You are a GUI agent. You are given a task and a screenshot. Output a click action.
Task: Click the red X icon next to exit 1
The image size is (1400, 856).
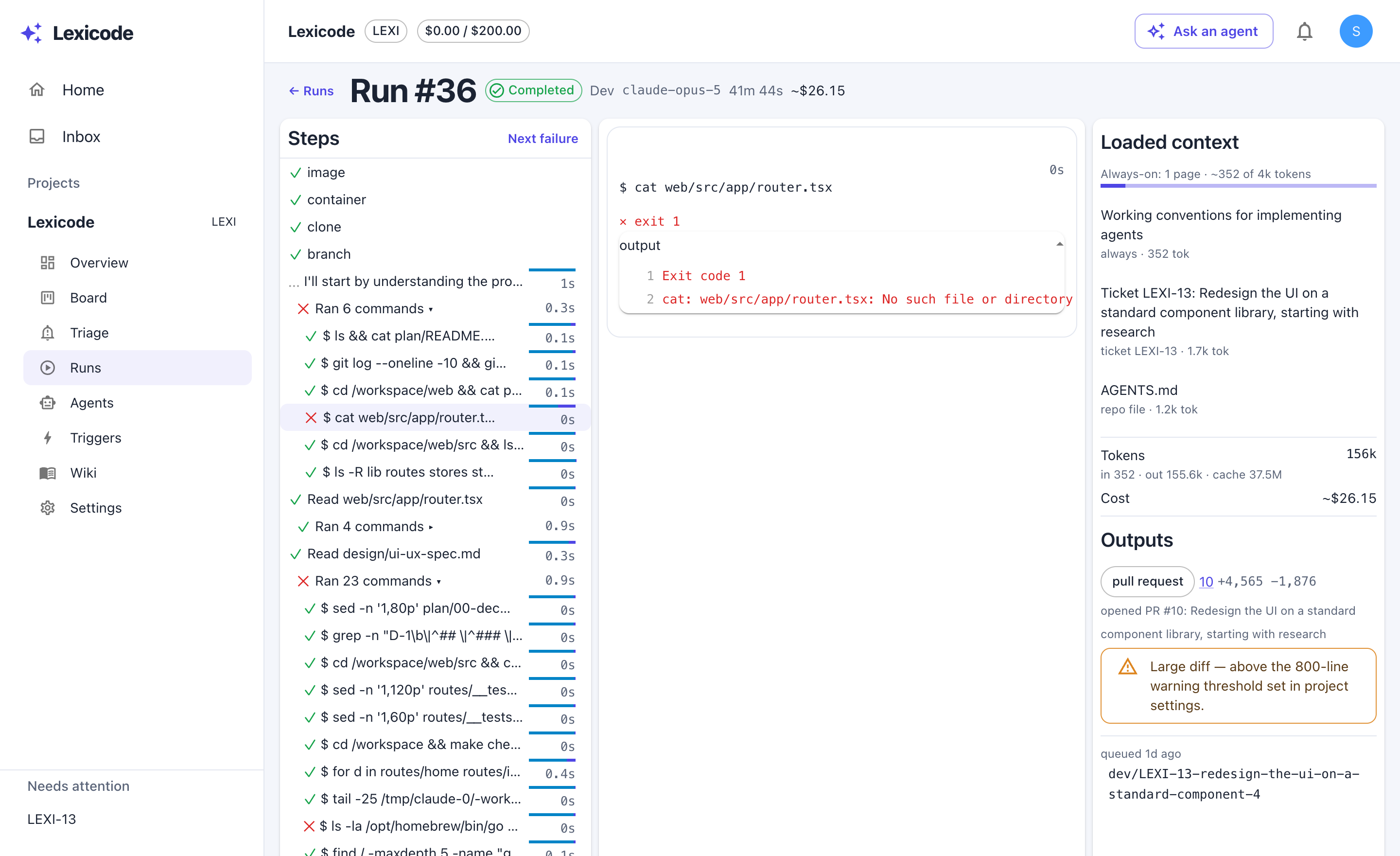pos(623,222)
